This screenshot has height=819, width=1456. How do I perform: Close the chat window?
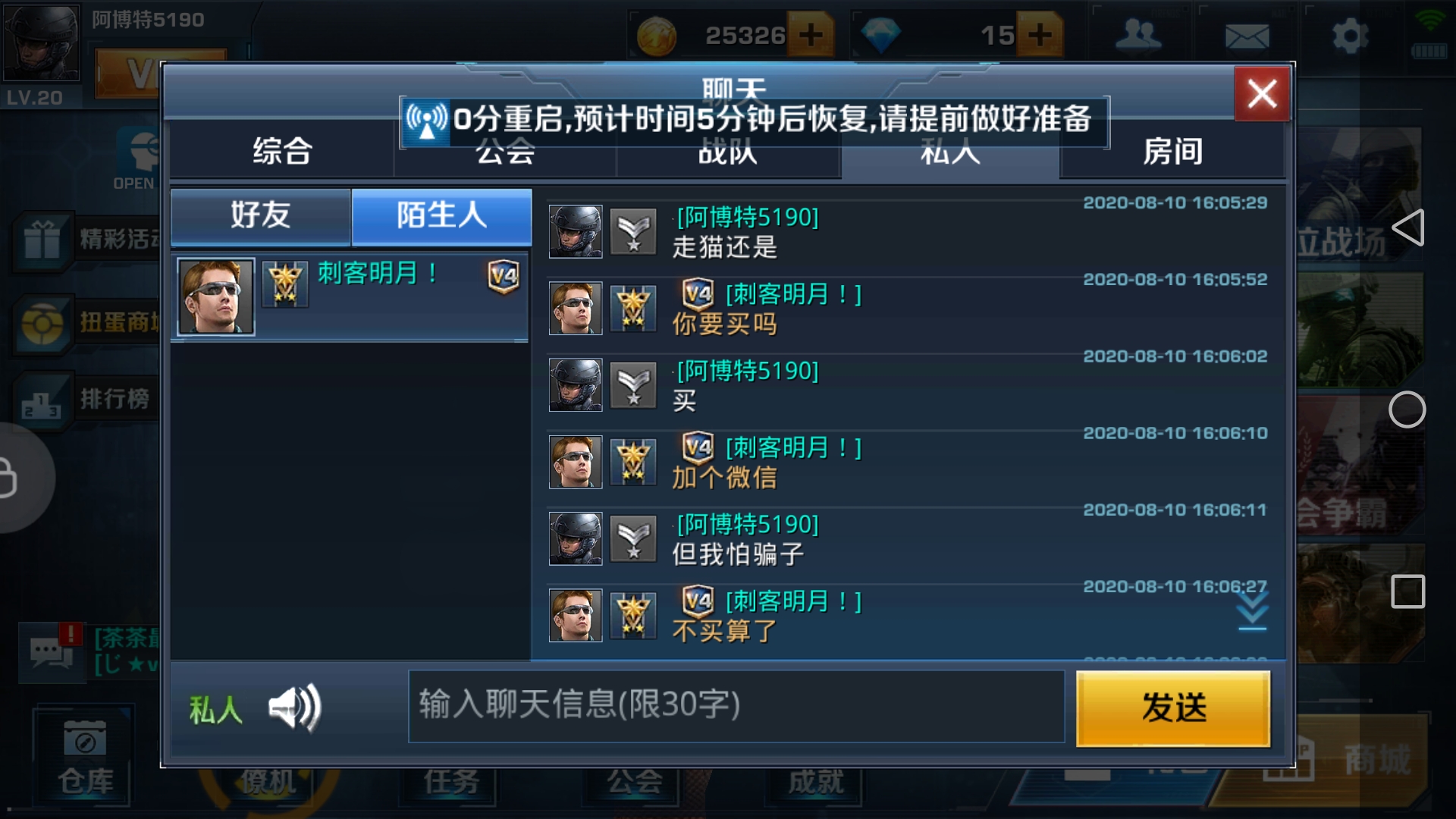pos(1262,94)
